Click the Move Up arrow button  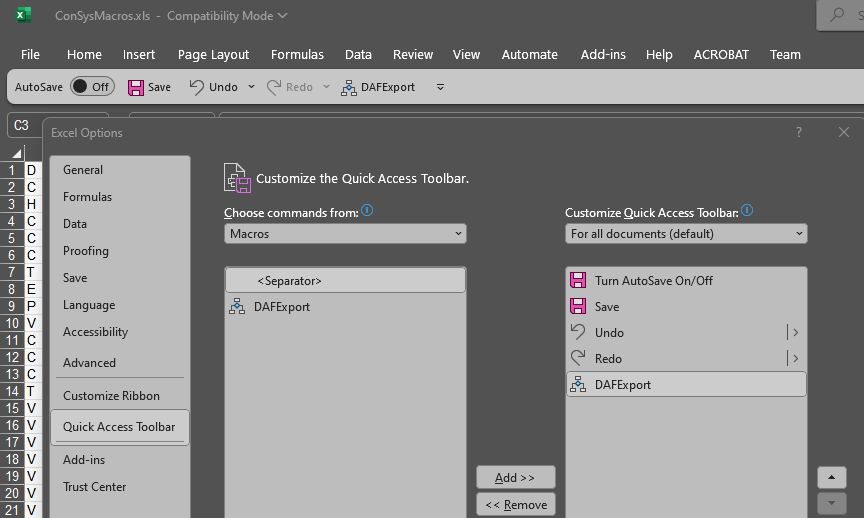point(831,478)
